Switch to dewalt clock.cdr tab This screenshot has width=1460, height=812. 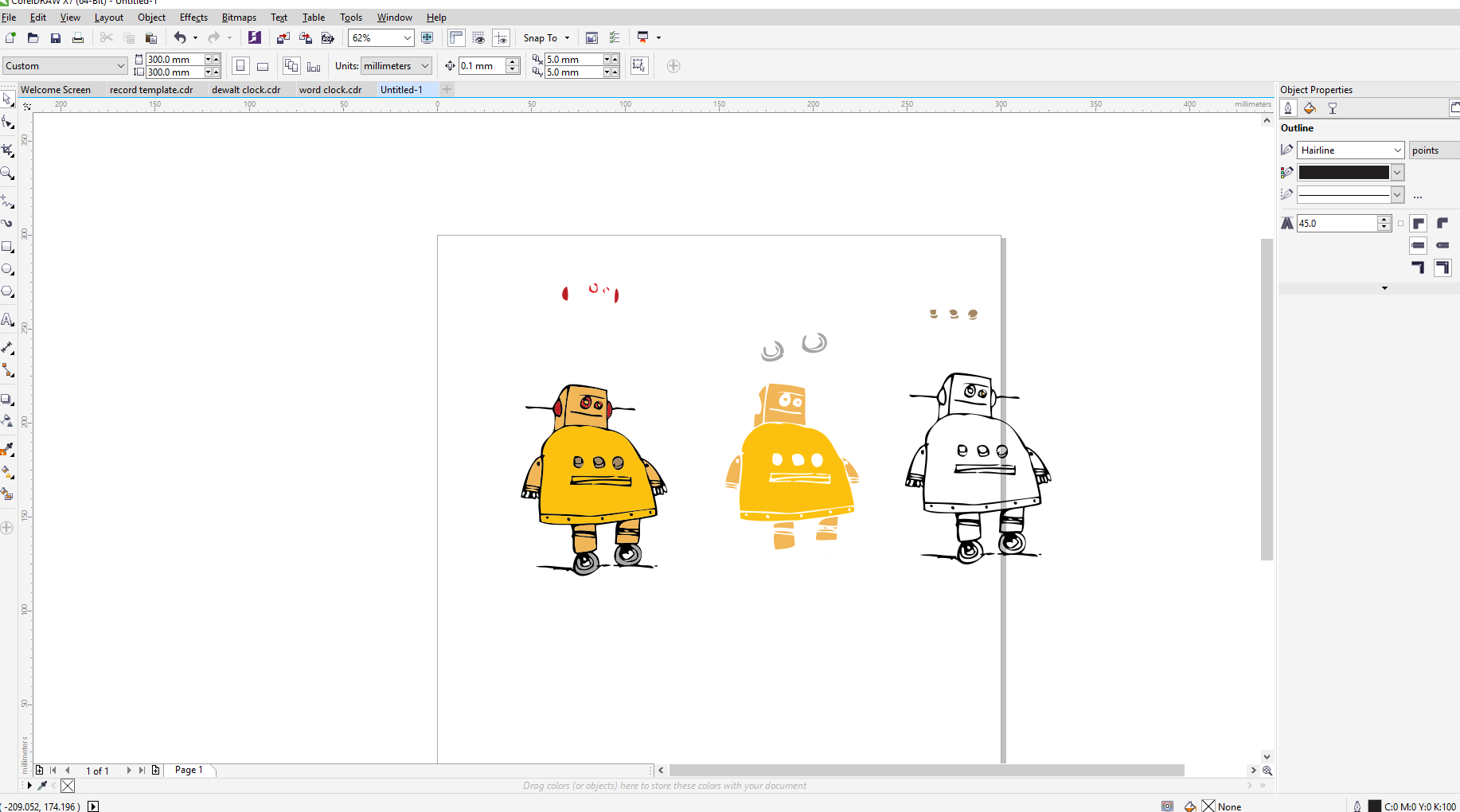pos(246,90)
